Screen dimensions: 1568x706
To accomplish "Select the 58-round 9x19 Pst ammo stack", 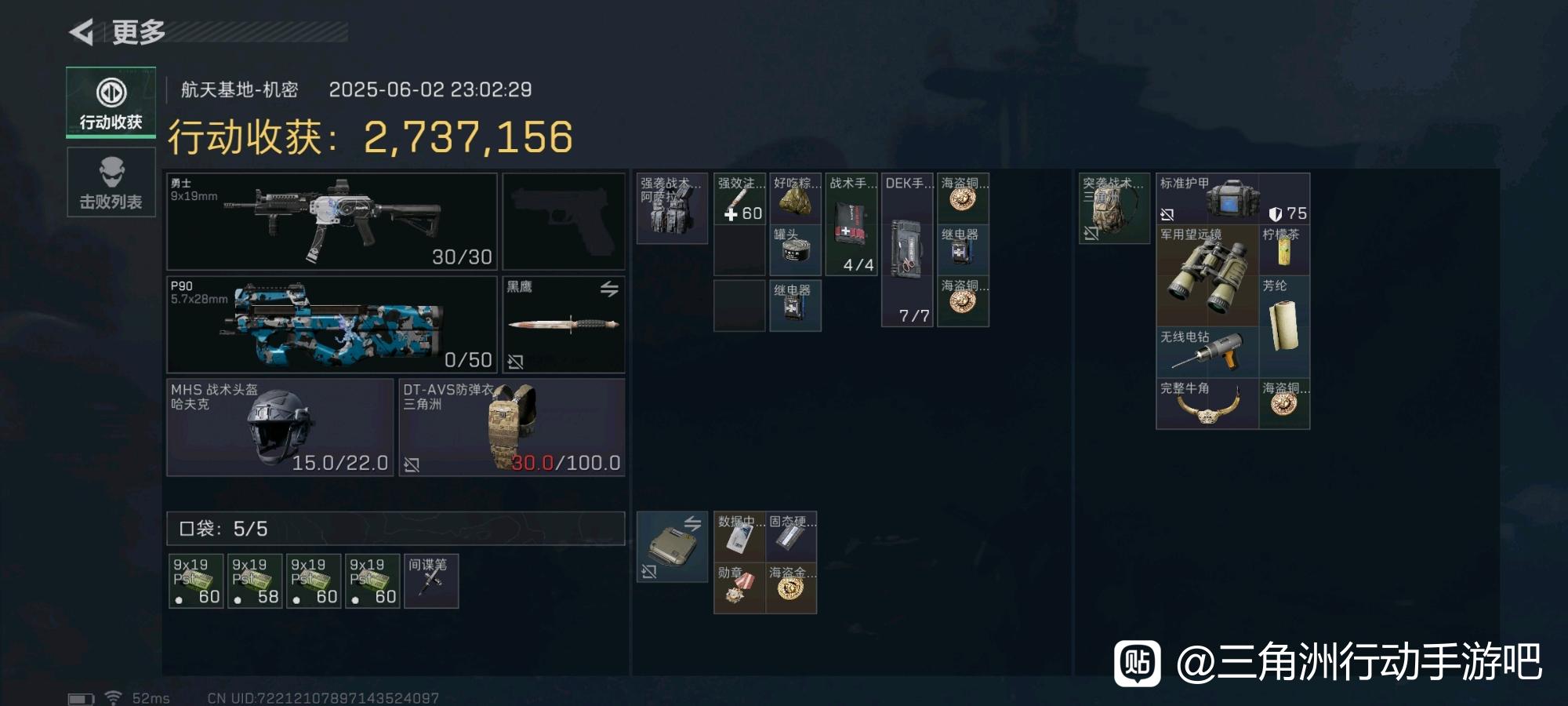I will pyautogui.click(x=255, y=580).
